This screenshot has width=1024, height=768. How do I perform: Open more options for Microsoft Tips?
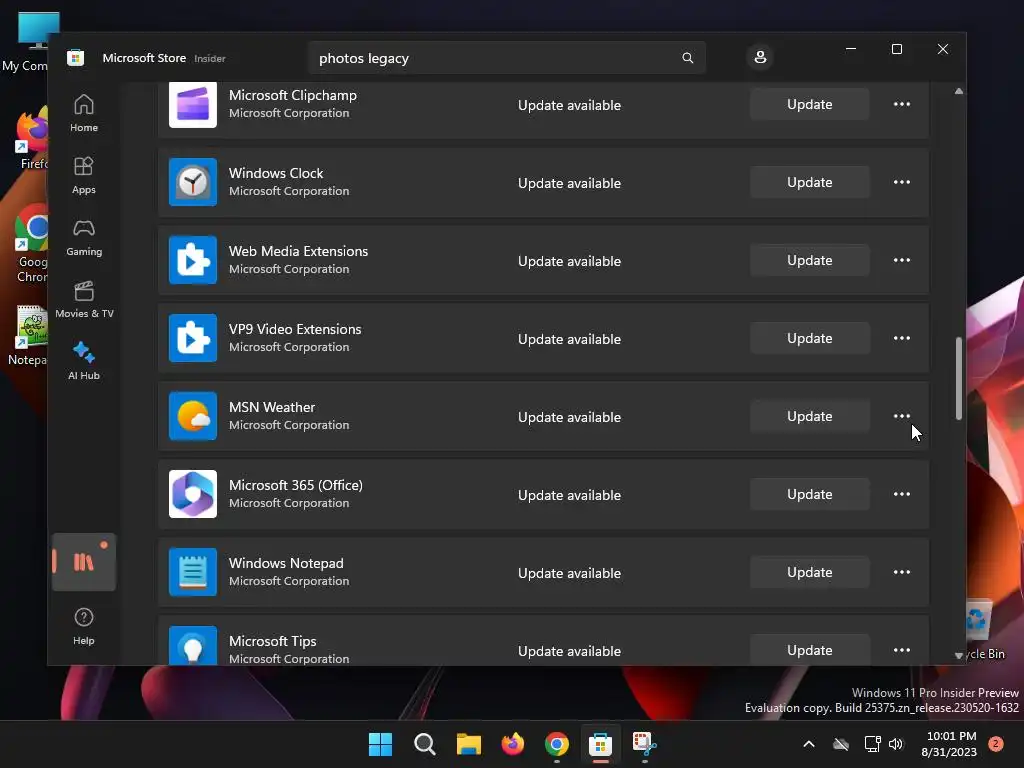tap(902, 650)
